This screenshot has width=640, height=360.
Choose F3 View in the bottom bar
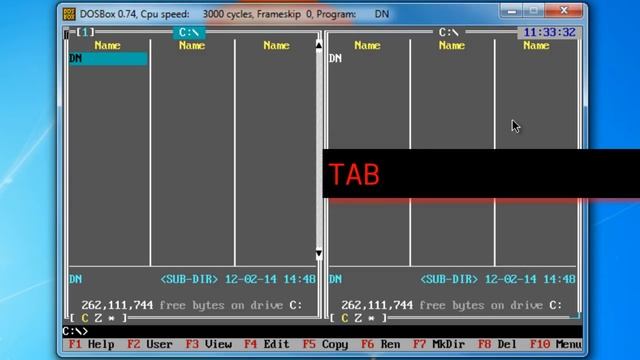click(209, 344)
